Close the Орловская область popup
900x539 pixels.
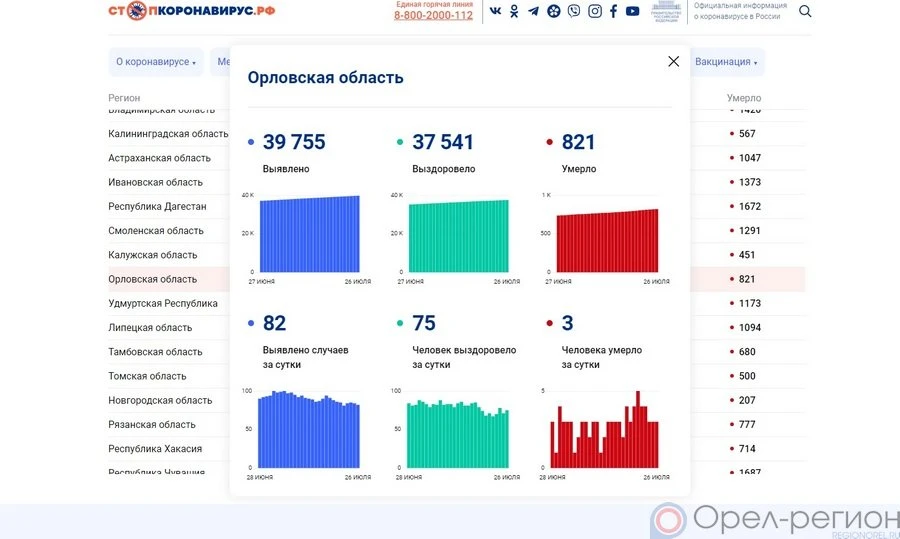[673, 61]
